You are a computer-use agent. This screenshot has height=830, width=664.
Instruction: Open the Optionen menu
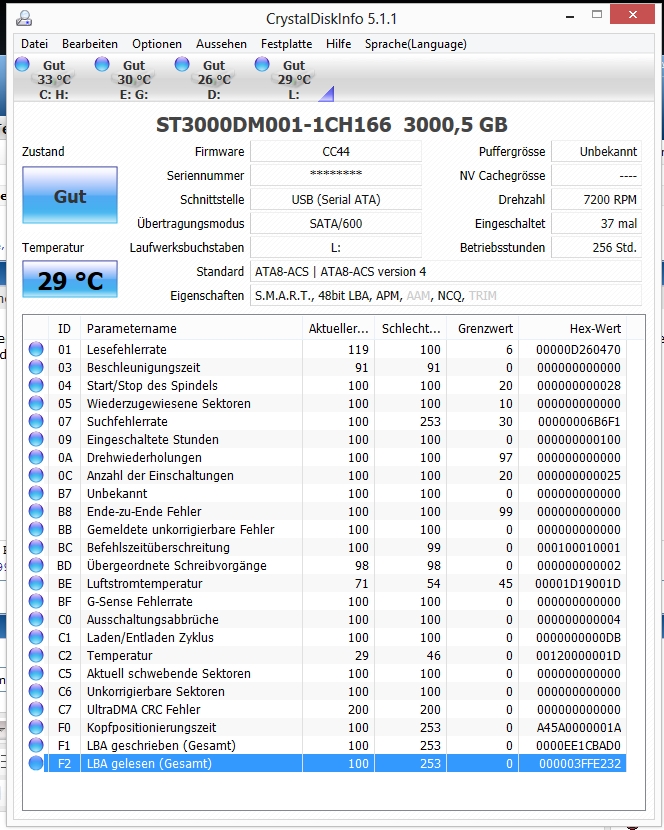tap(157, 44)
